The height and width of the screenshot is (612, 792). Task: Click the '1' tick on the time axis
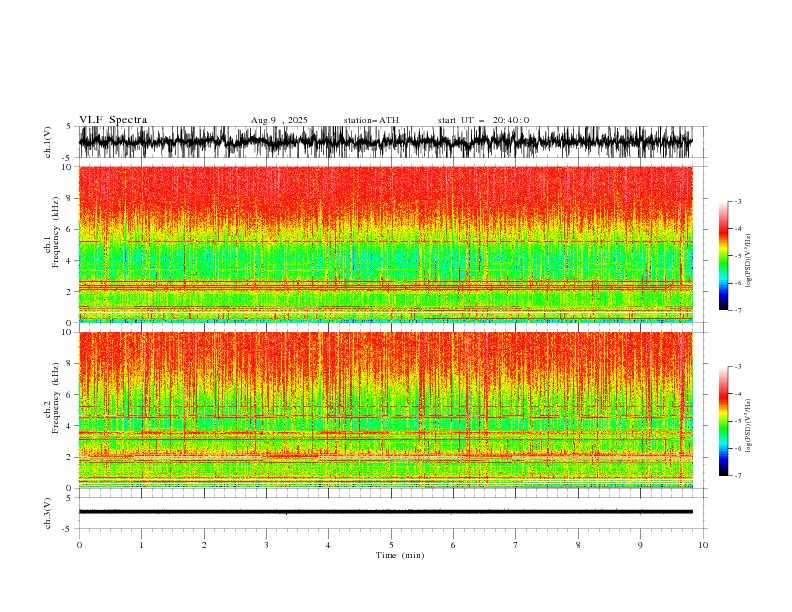141,545
